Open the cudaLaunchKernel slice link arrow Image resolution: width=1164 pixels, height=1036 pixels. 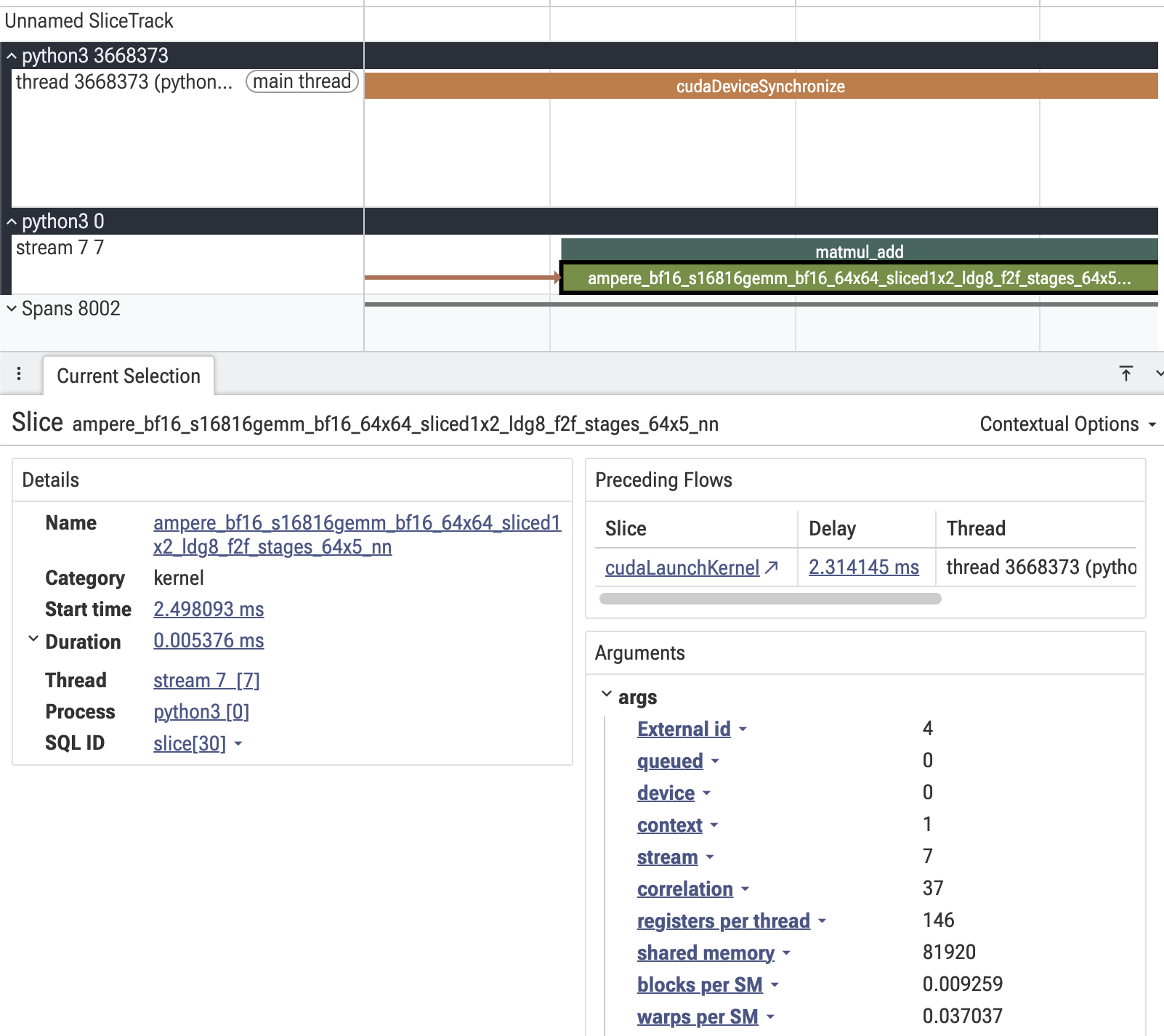(x=772, y=567)
